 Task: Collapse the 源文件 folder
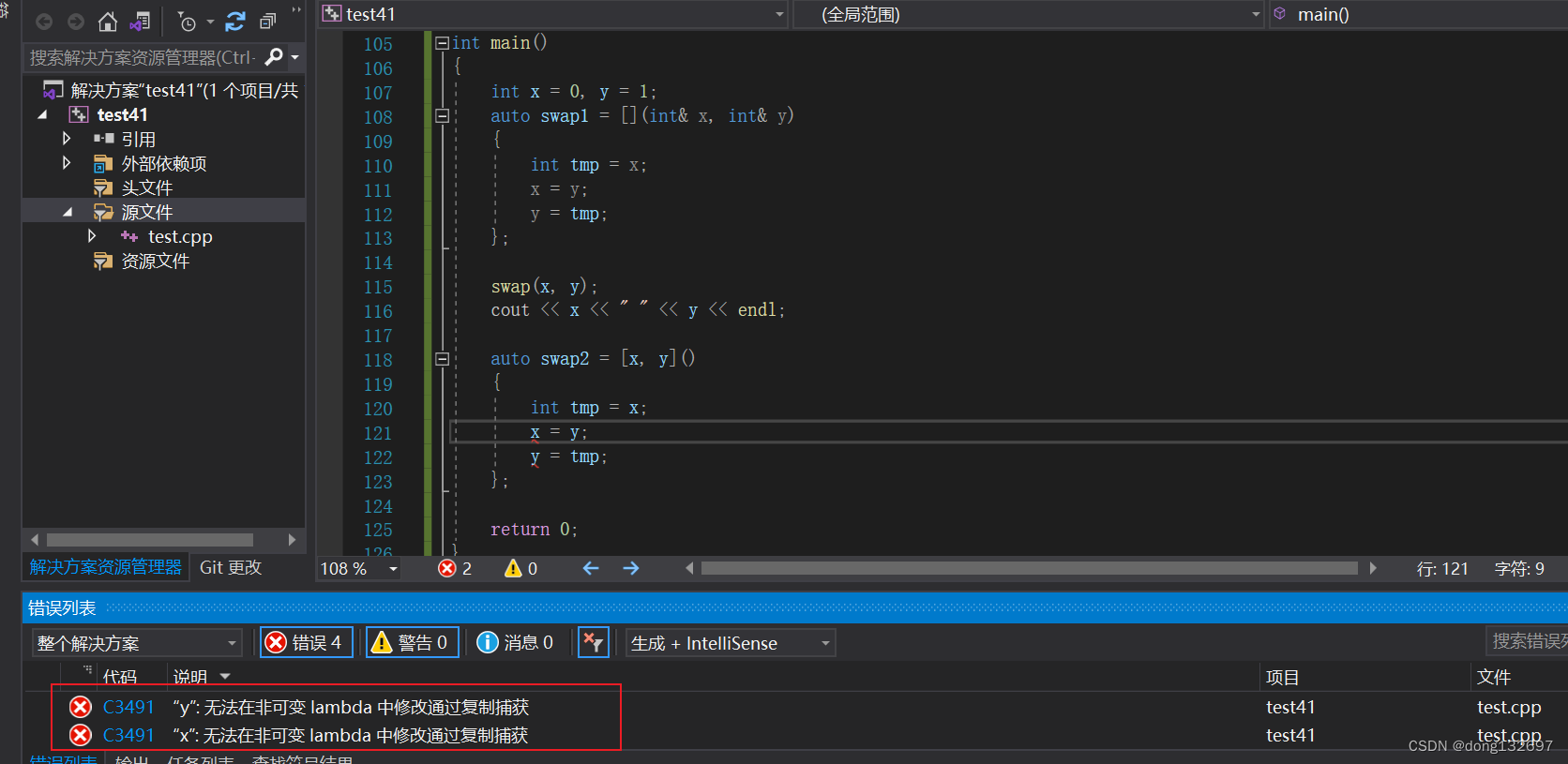click(x=67, y=212)
